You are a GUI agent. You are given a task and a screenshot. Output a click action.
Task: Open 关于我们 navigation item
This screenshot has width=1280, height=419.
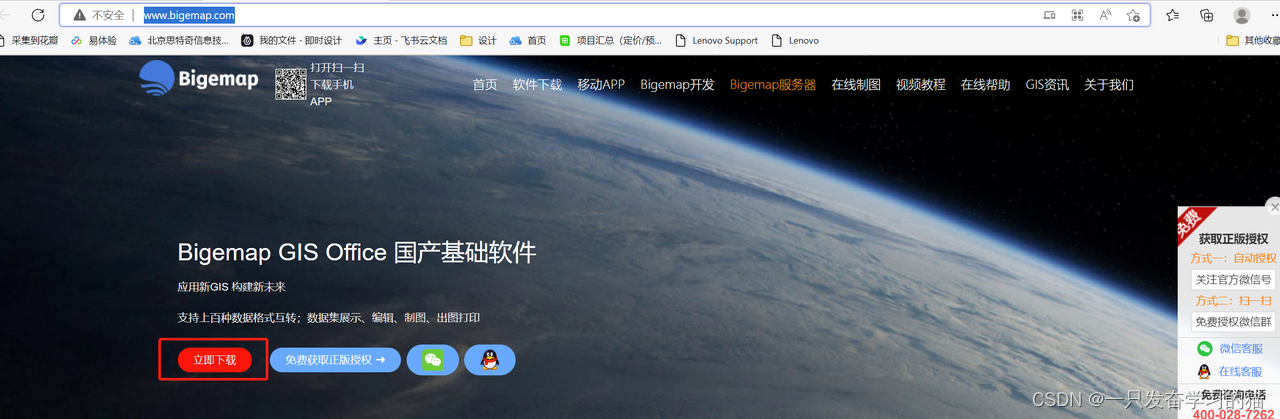1109,85
